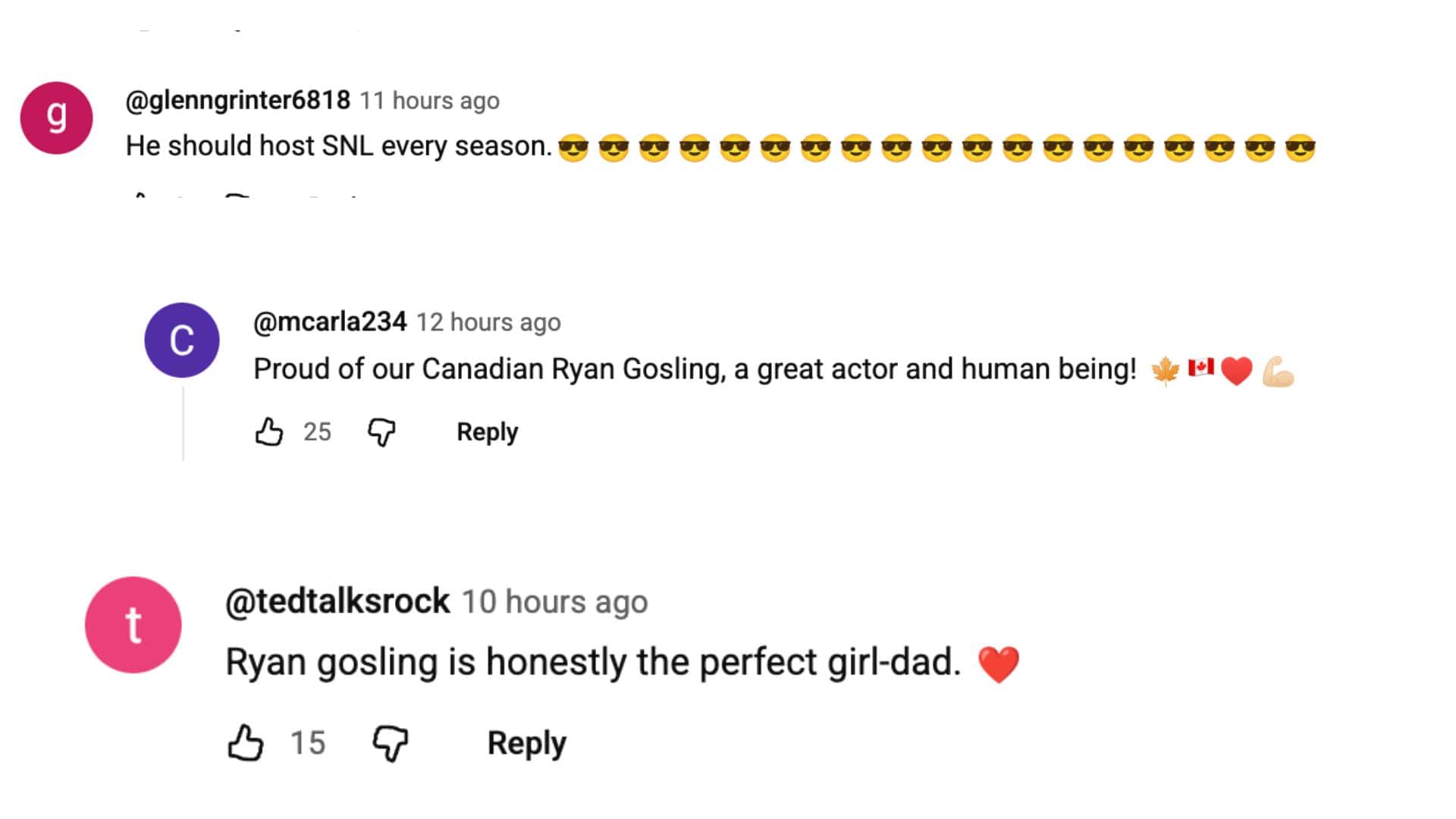Click the like count 25
1456x819 pixels.
click(x=317, y=432)
